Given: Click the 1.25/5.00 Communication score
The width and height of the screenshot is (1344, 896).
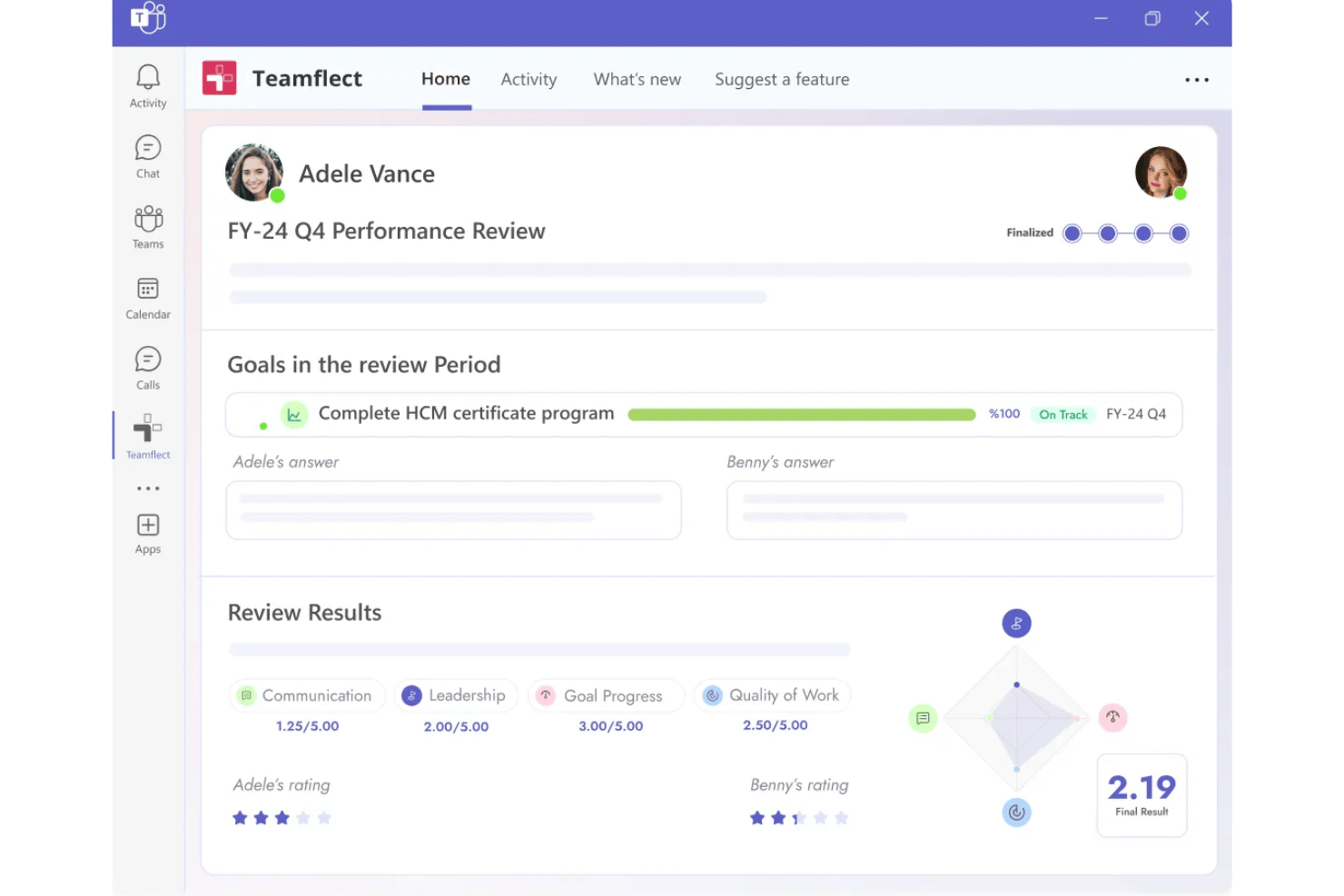Looking at the screenshot, I should point(307,726).
